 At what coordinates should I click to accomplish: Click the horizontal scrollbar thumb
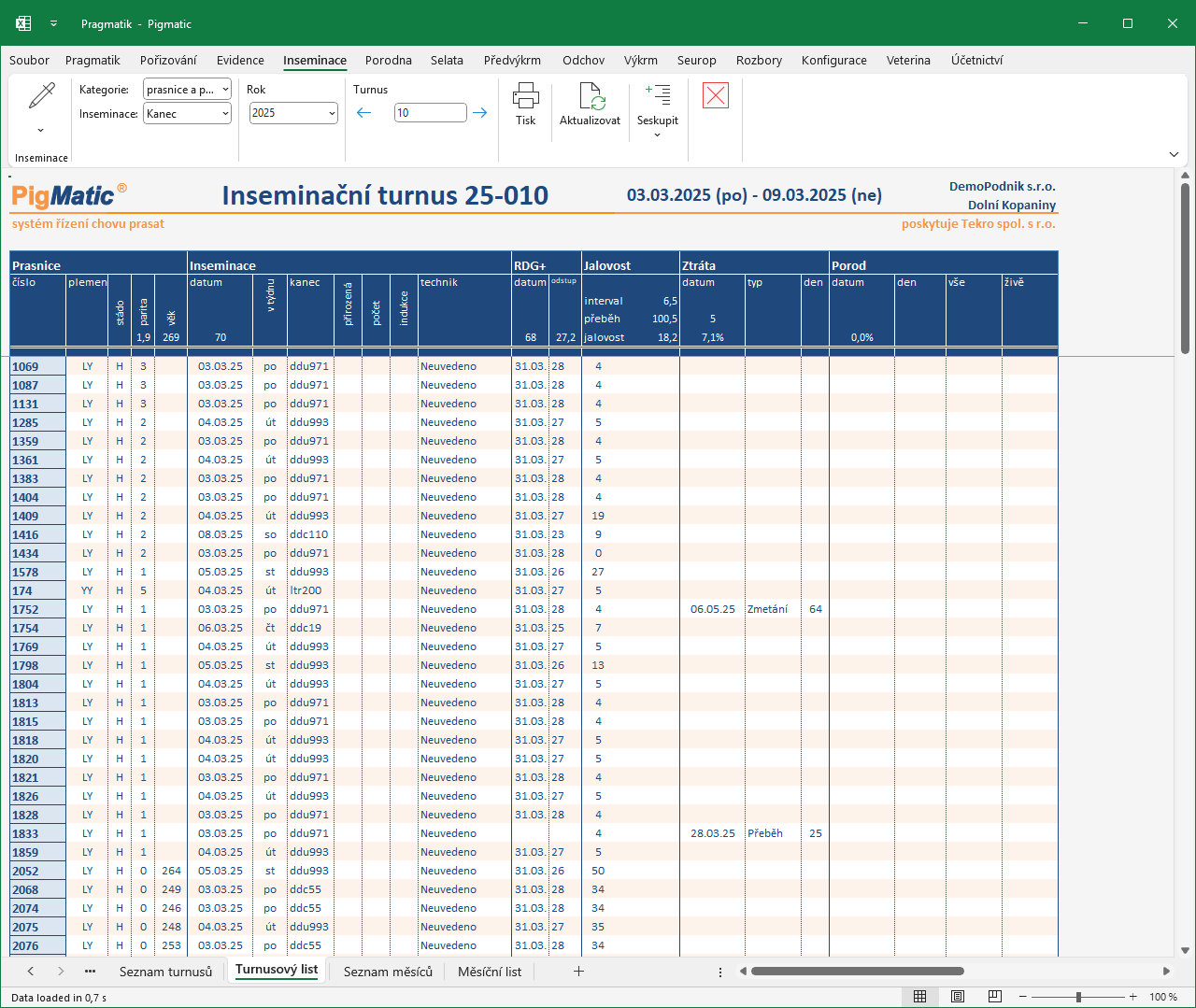[857, 972]
